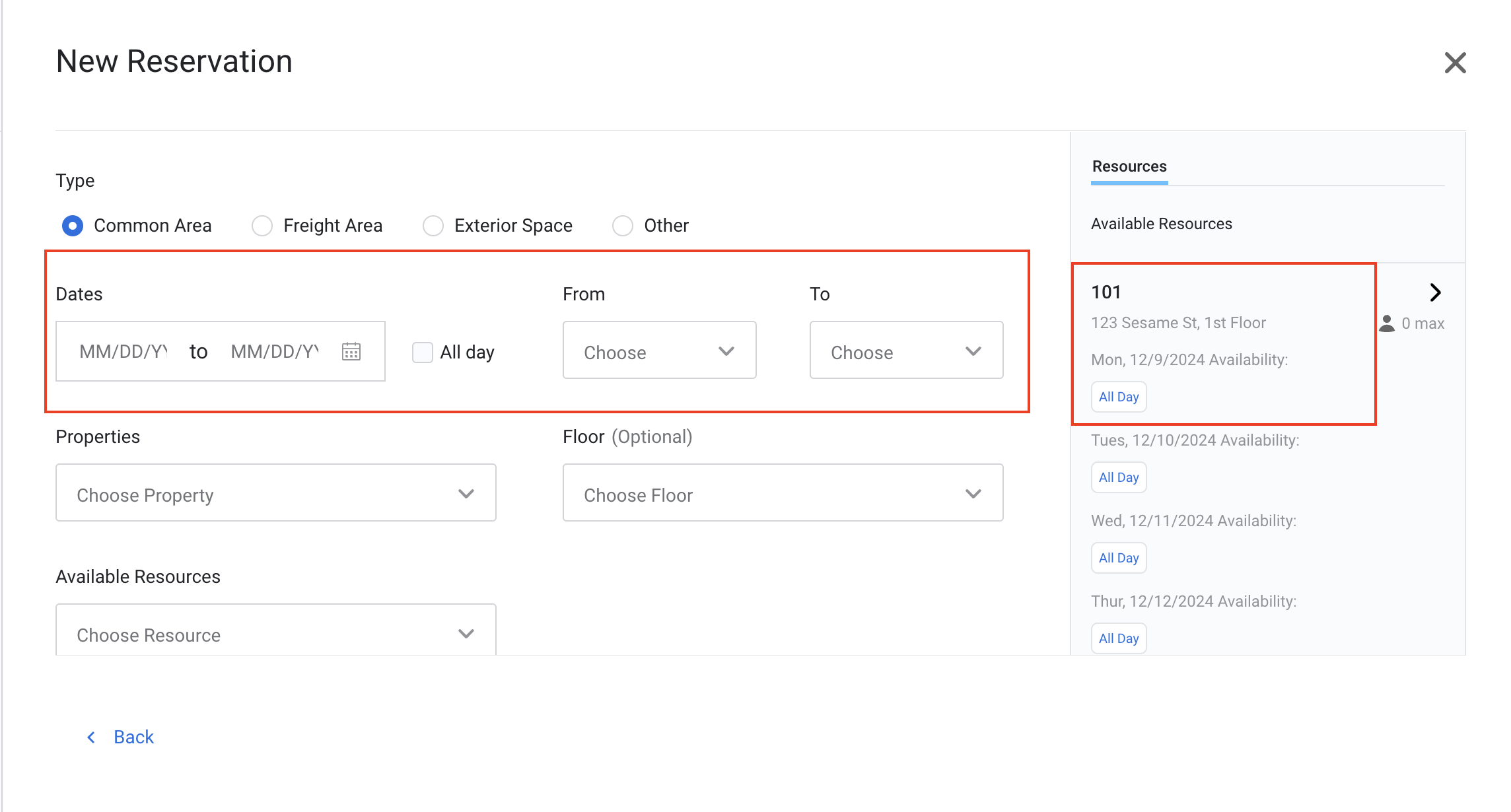This screenshot has width=1511, height=812.
Task: Switch to the Resources tab
Action: 1129,166
